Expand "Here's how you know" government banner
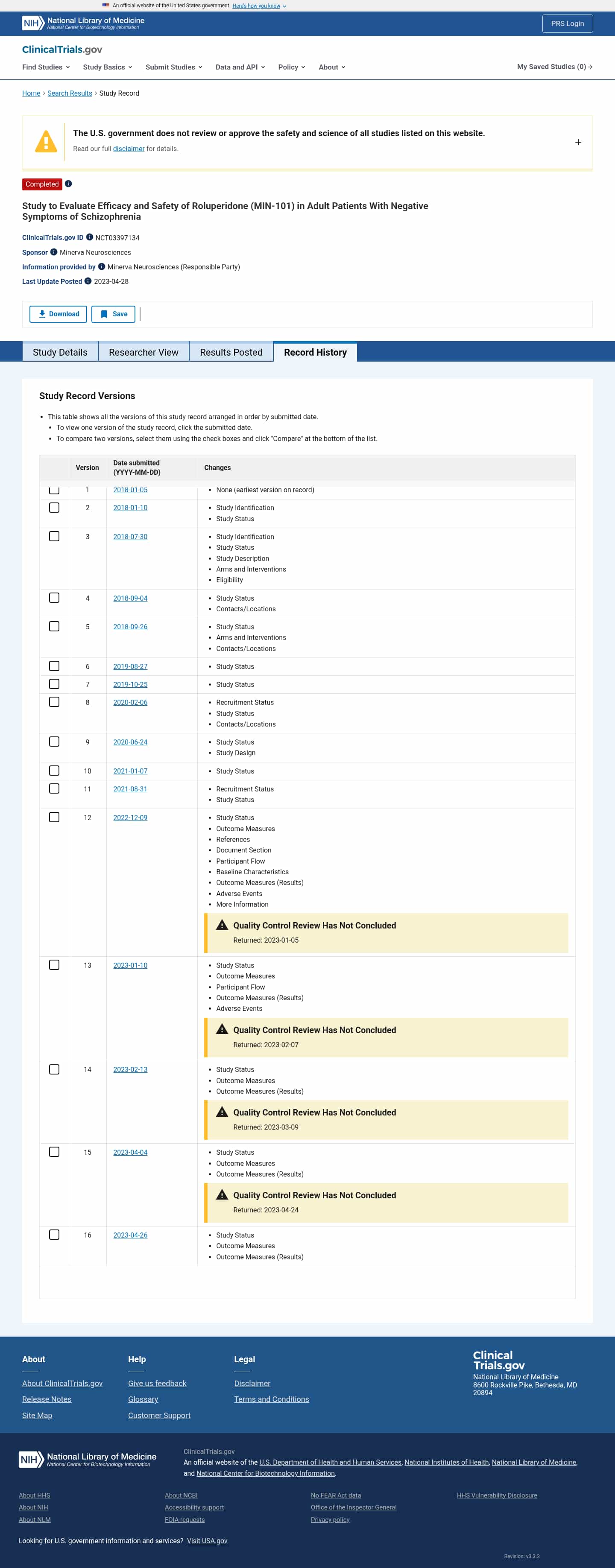This screenshot has height=1568, width=615. 259,6
